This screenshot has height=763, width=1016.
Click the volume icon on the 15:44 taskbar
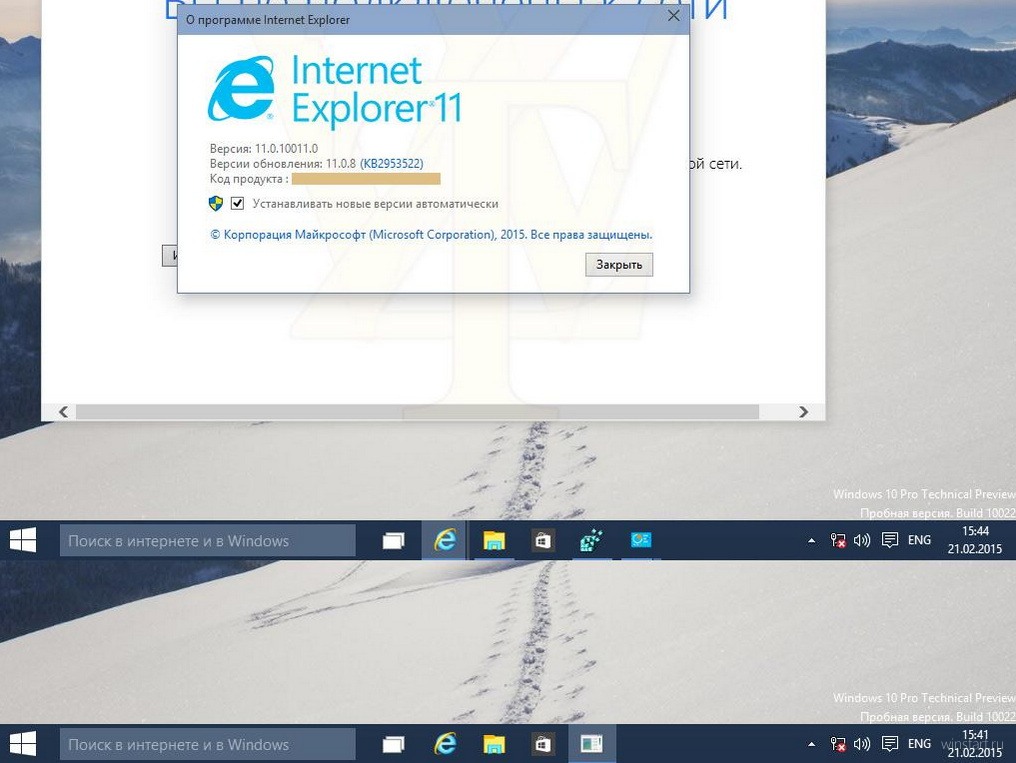(x=862, y=540)
